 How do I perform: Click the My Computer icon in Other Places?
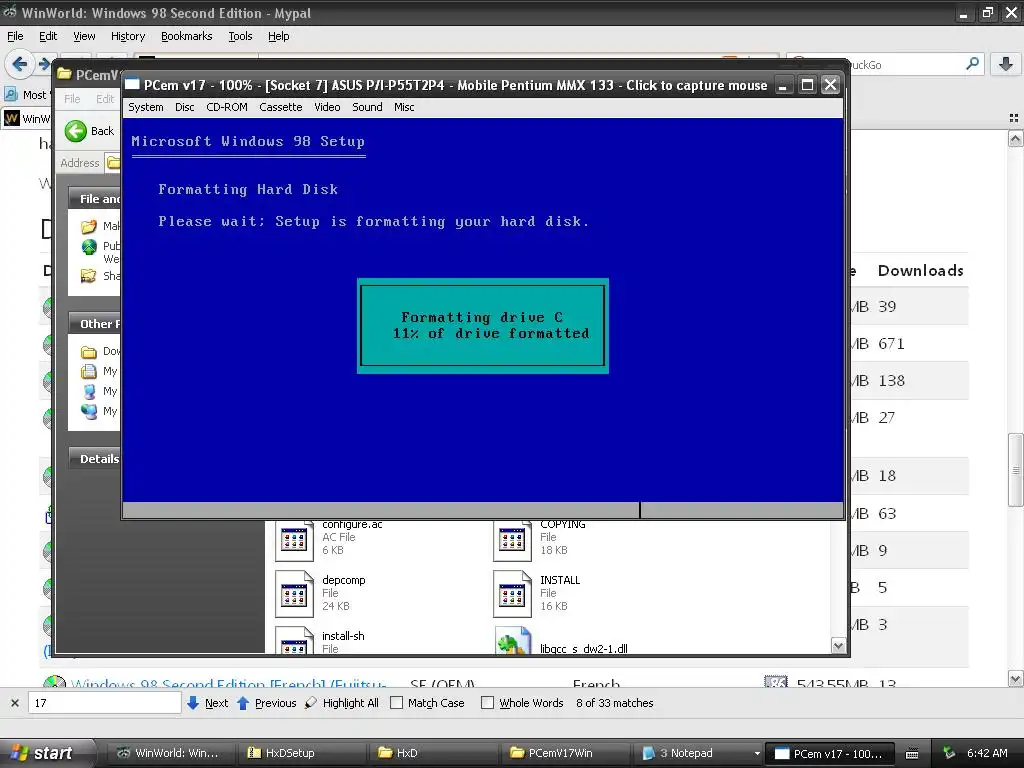[x=89, y=392]
